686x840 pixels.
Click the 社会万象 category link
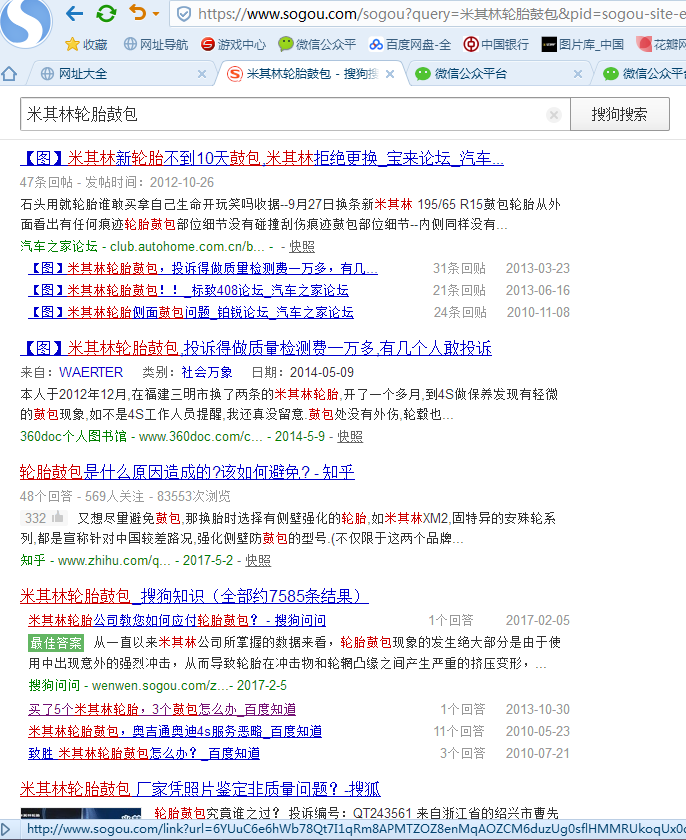click(207, 372)
